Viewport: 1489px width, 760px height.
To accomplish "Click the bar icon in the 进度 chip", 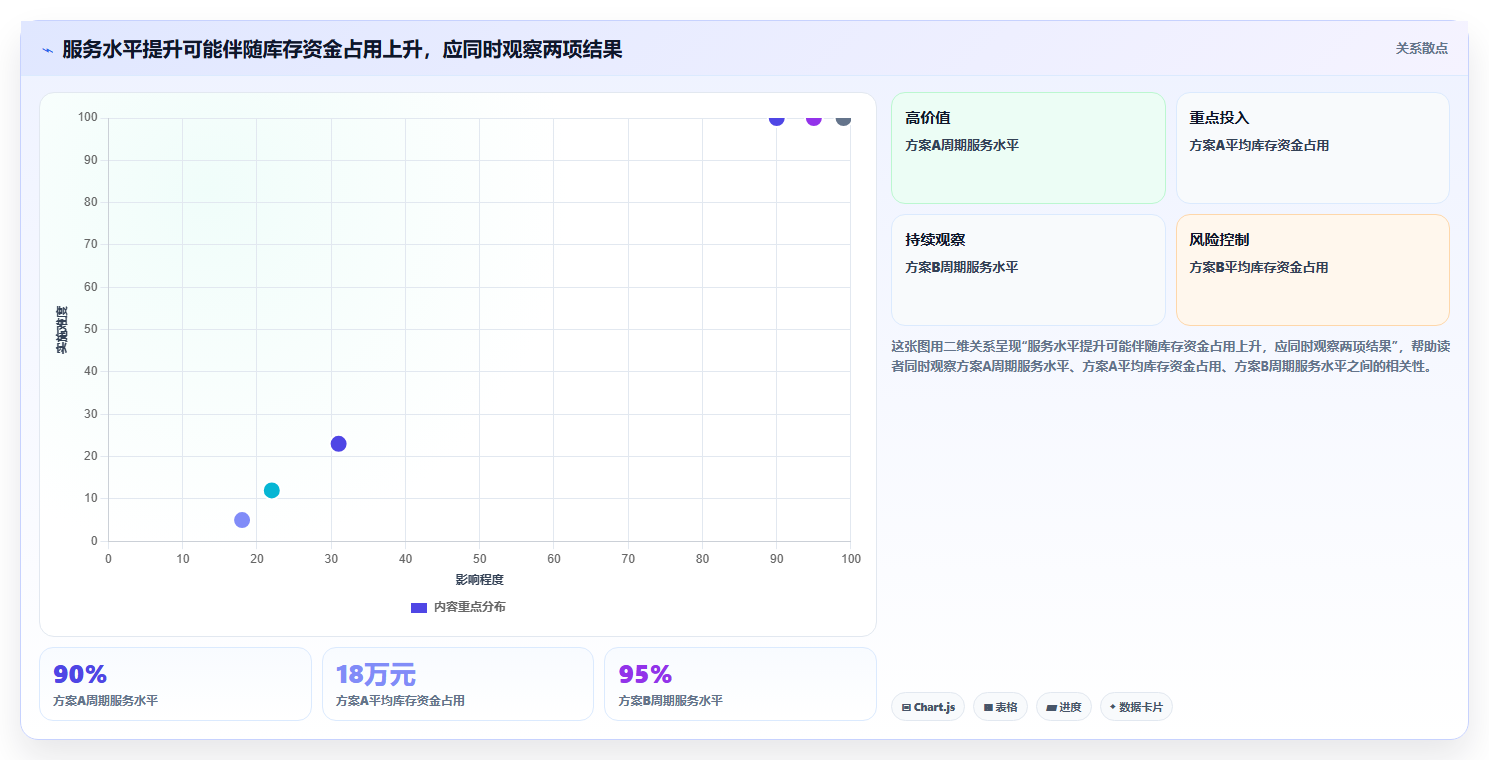I will pyautogui.click(x=1051, y=707).
